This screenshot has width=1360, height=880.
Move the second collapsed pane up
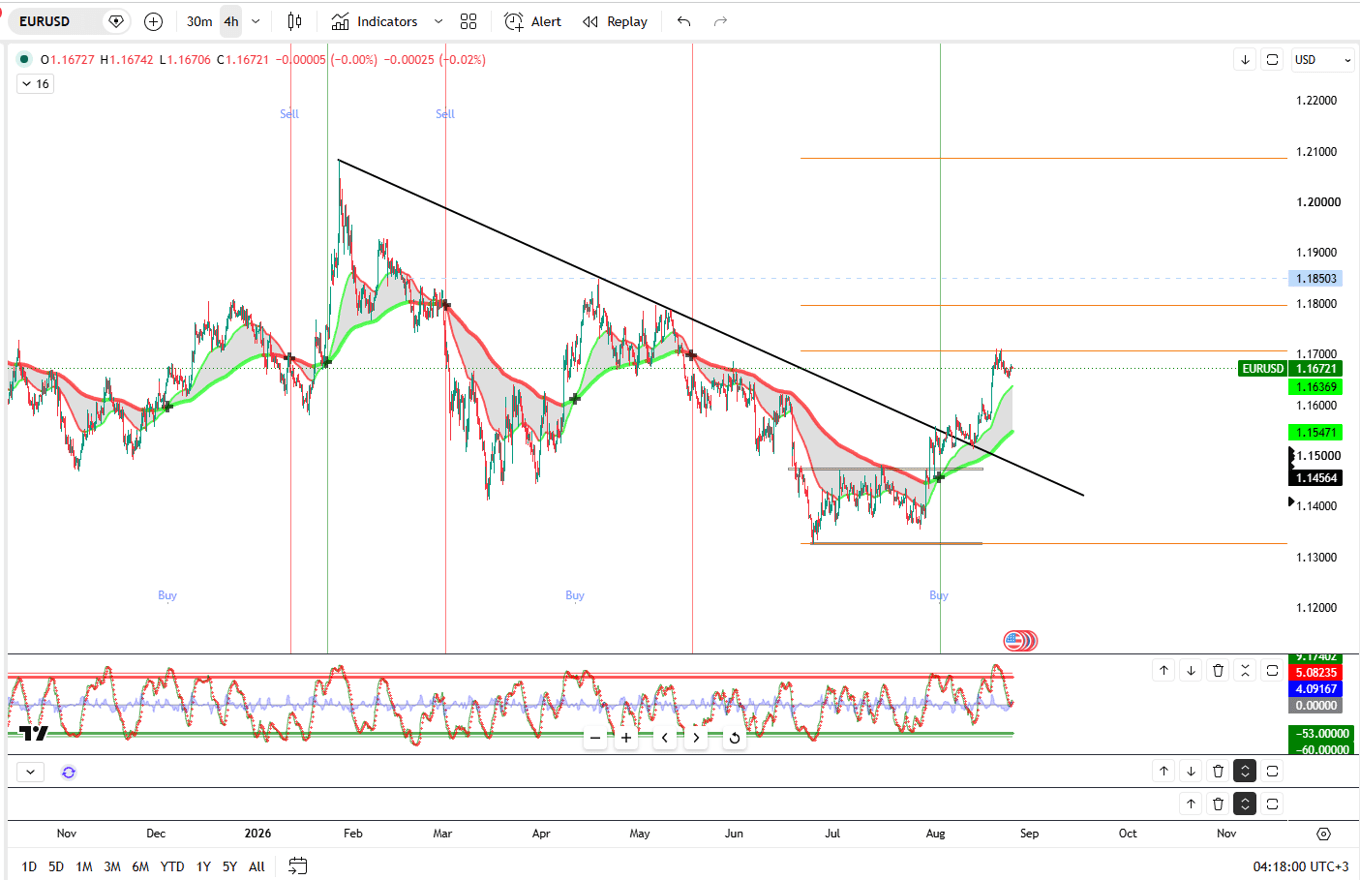pos(1164,771)
